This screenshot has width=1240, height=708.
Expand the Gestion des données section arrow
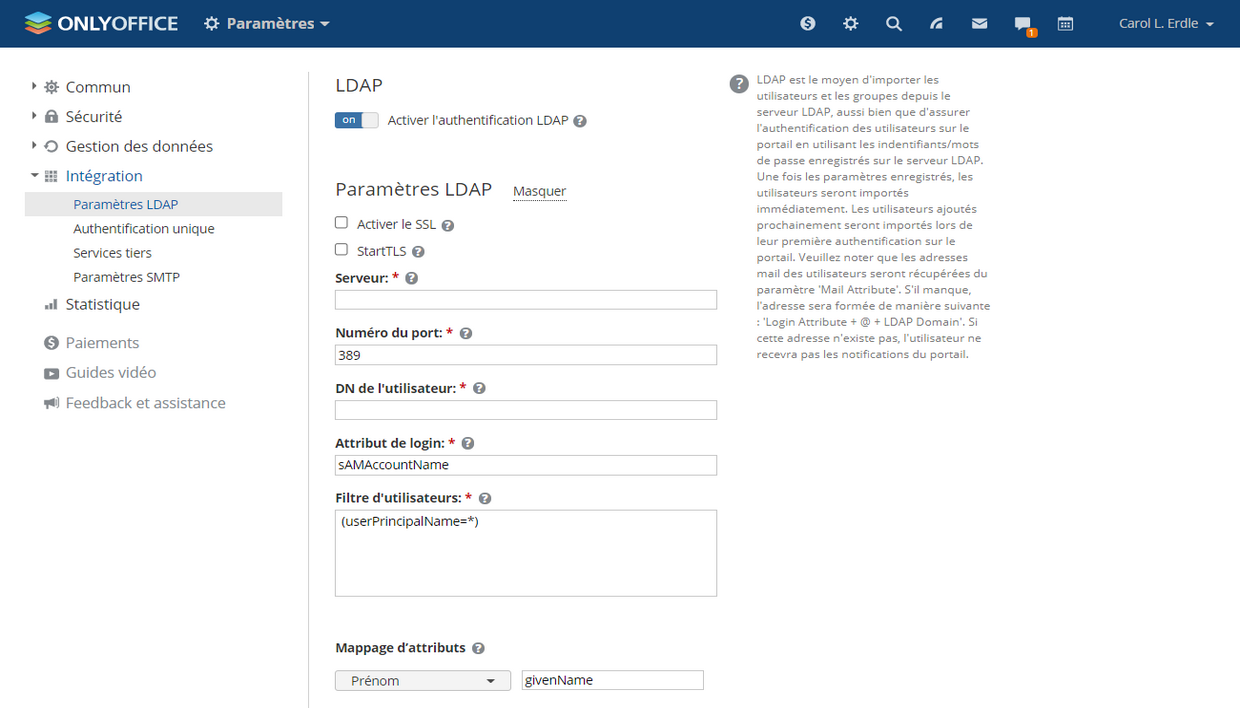tap(34, 146)
